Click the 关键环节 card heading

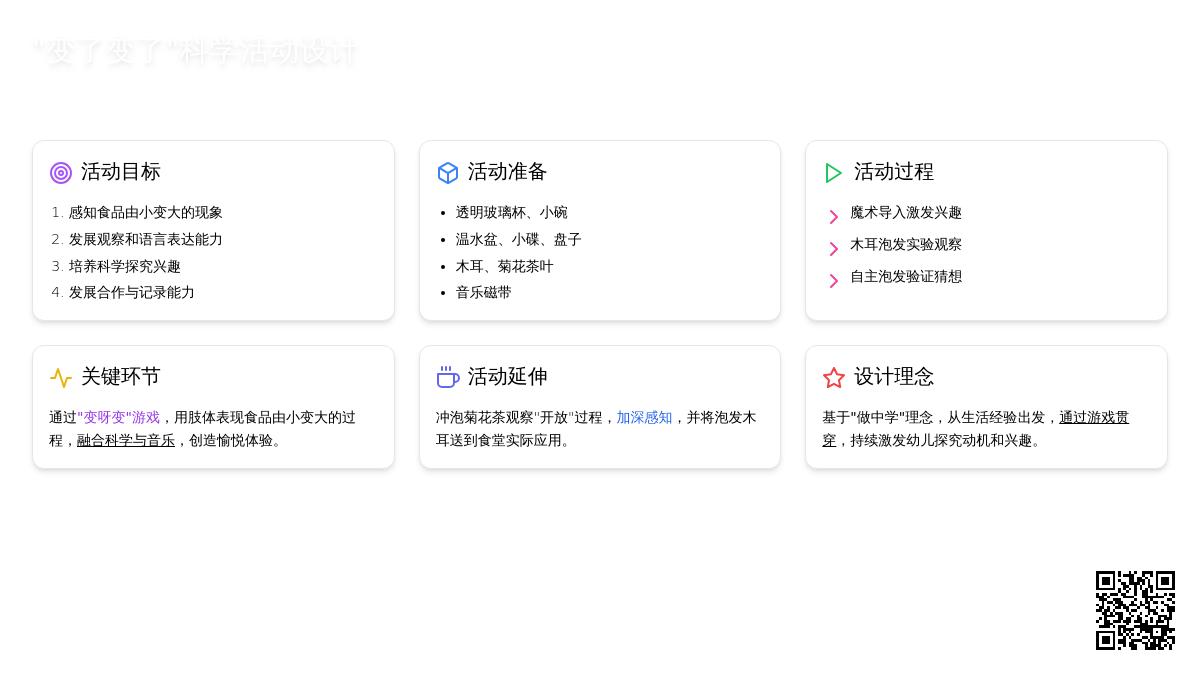coord(121,377)
